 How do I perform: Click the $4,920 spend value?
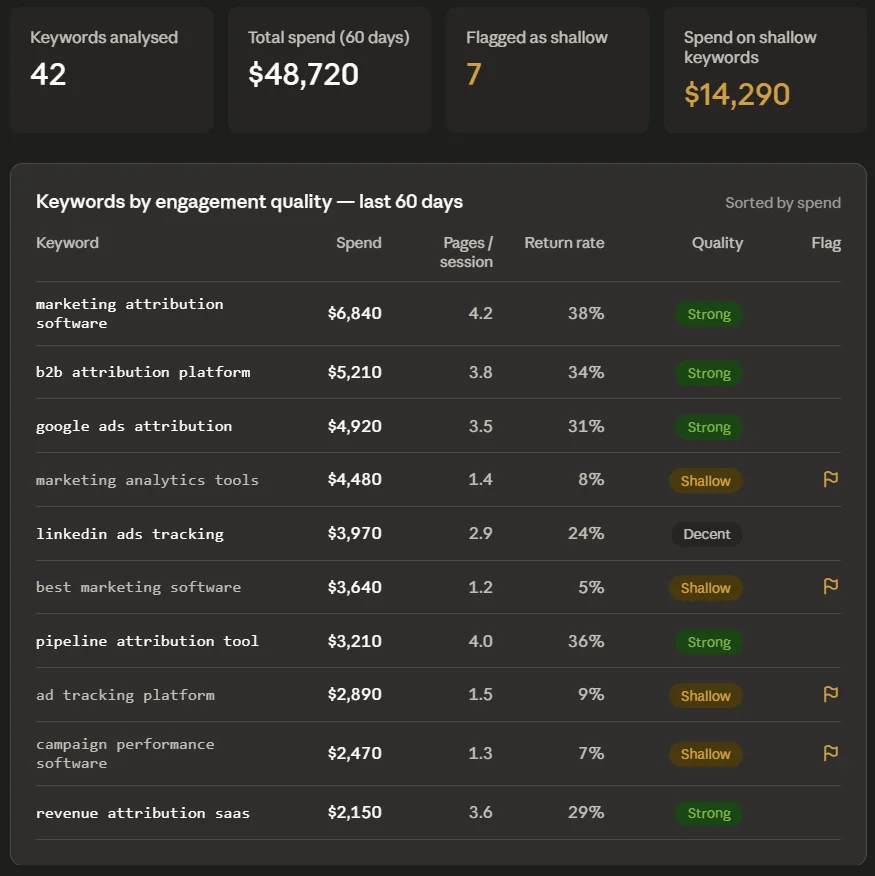pos(354,426)
